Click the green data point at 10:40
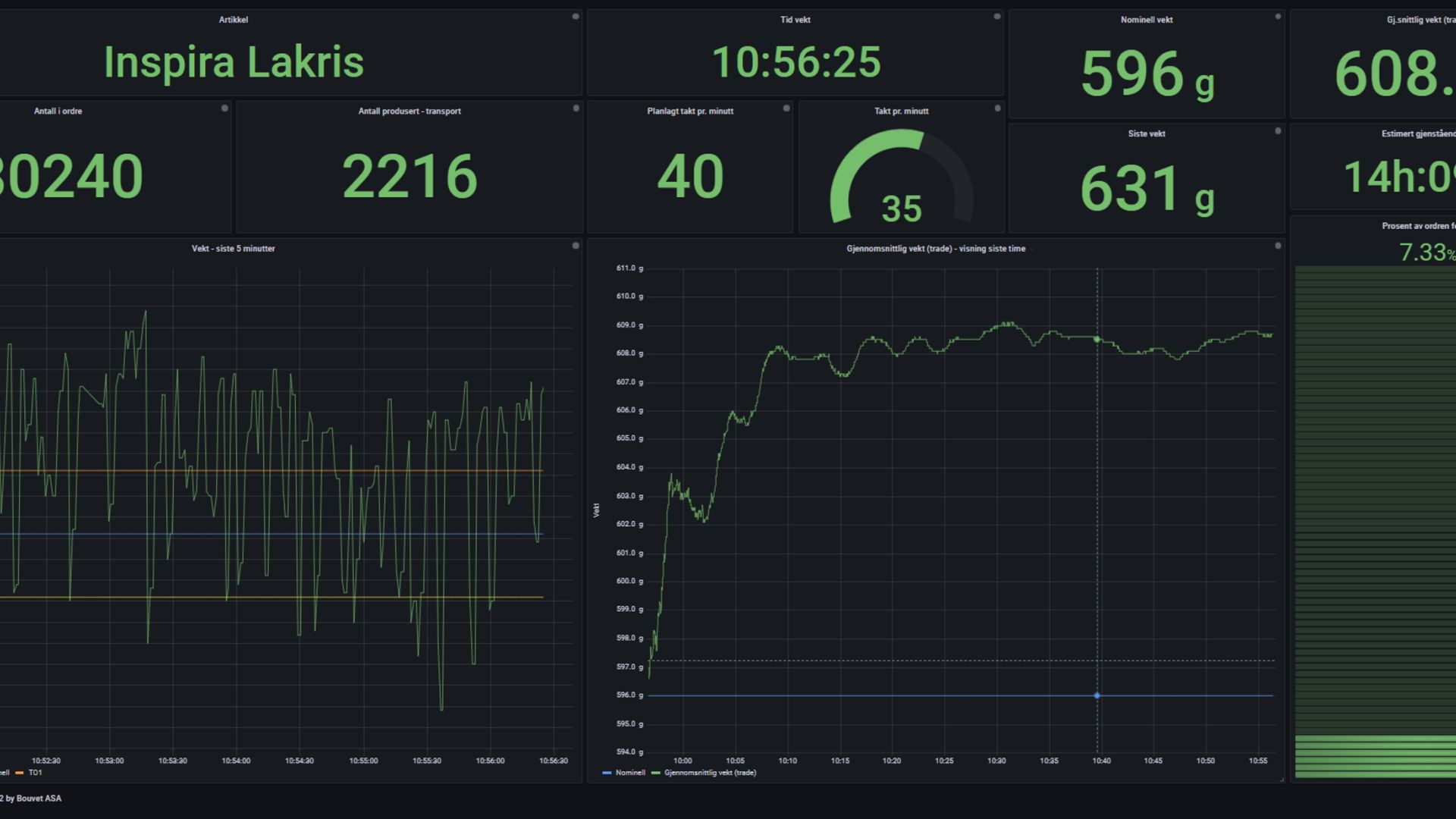 (x=1097, y=340)
